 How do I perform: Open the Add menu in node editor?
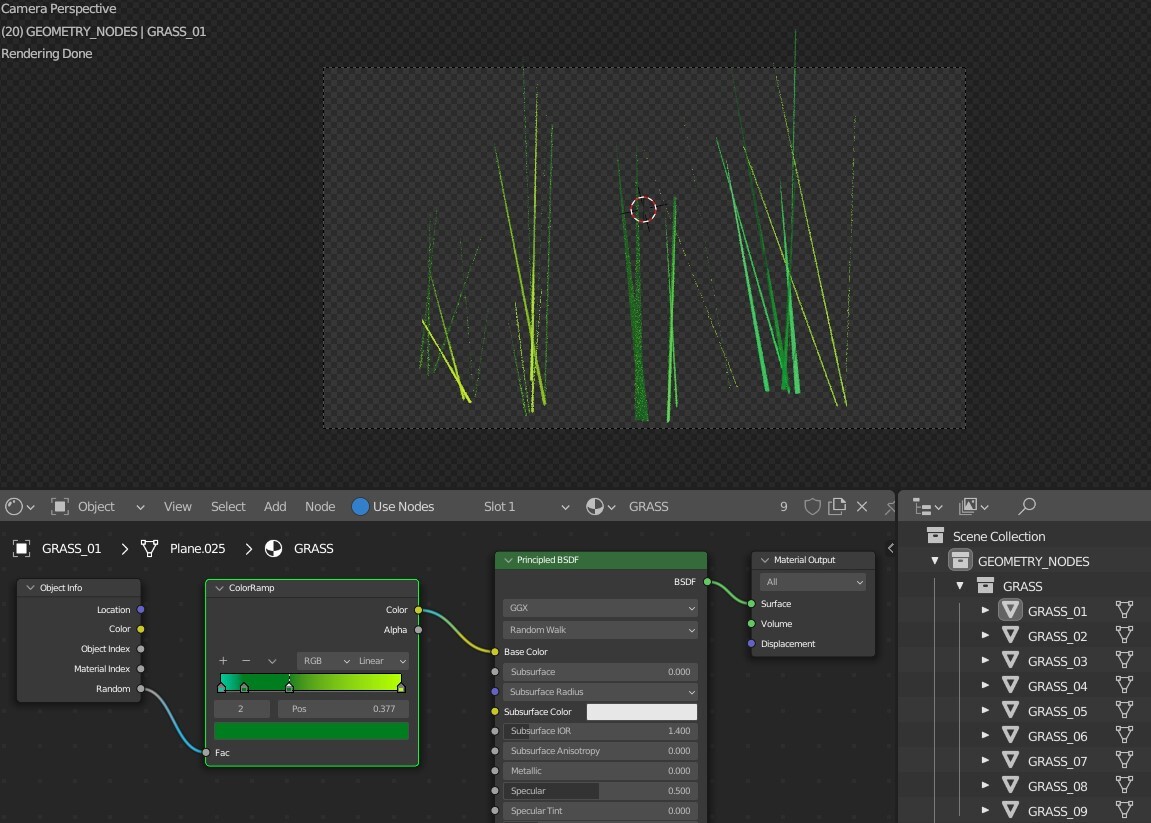coord(275,507)
